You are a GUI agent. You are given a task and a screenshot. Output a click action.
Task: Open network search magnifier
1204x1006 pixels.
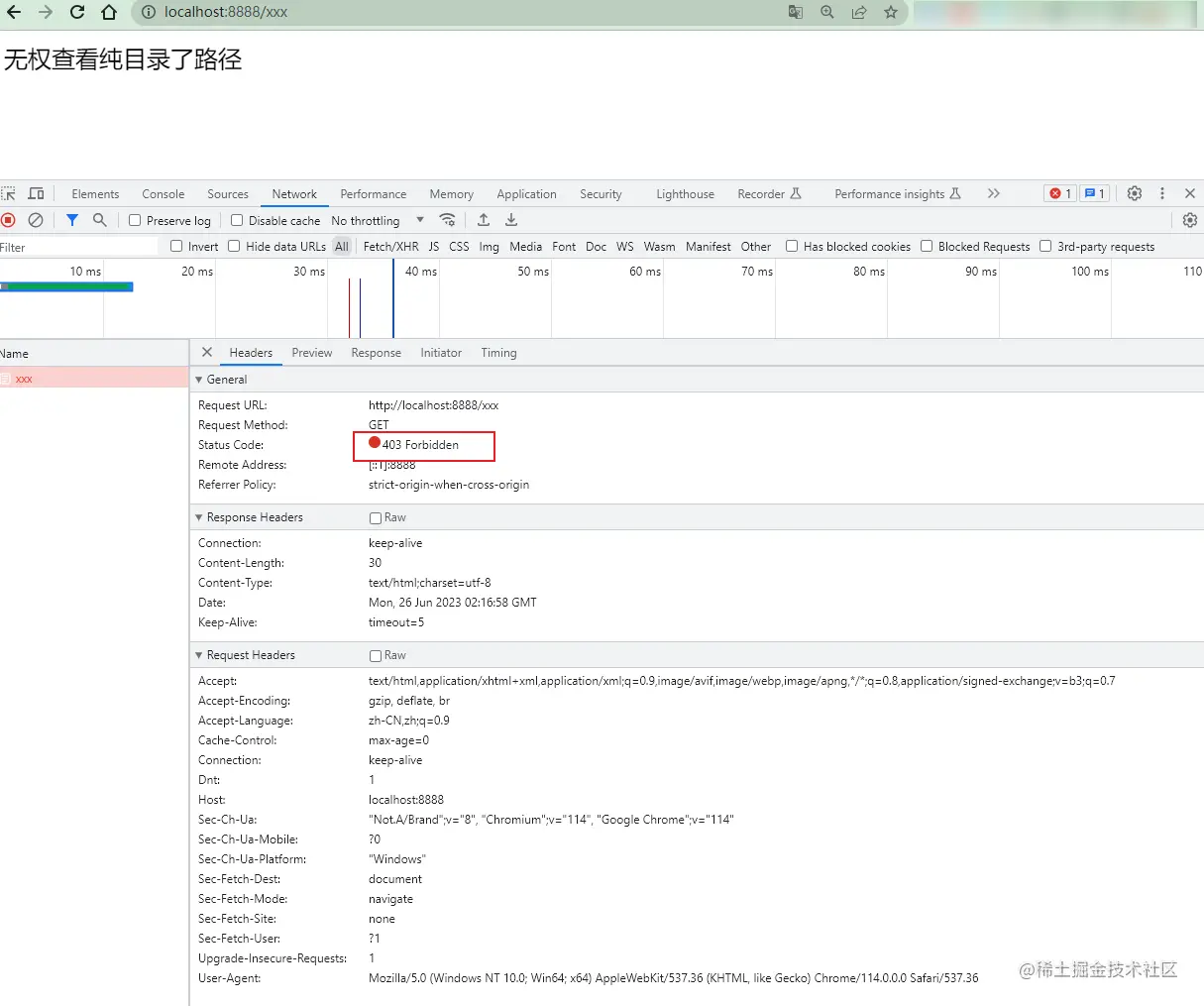[x=99, y=220]
